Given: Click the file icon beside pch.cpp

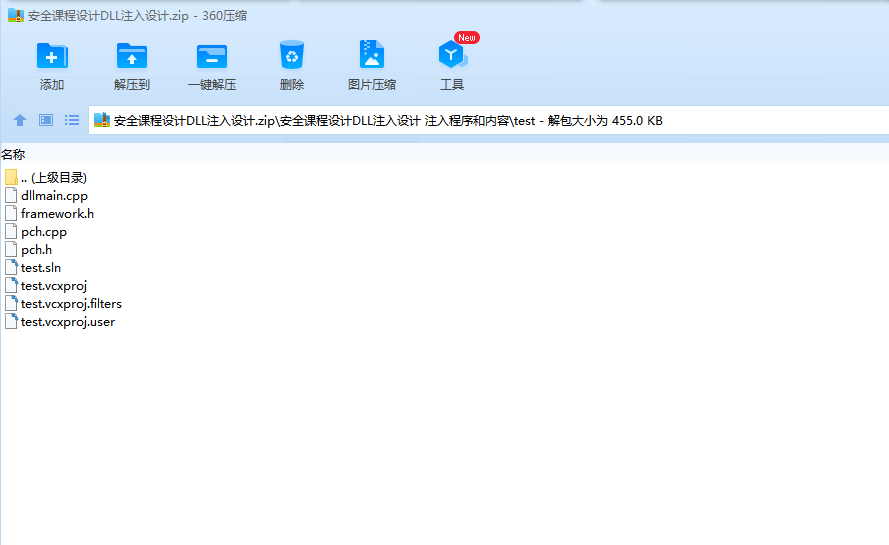Looking at the screenshot, I should (11, 232).
